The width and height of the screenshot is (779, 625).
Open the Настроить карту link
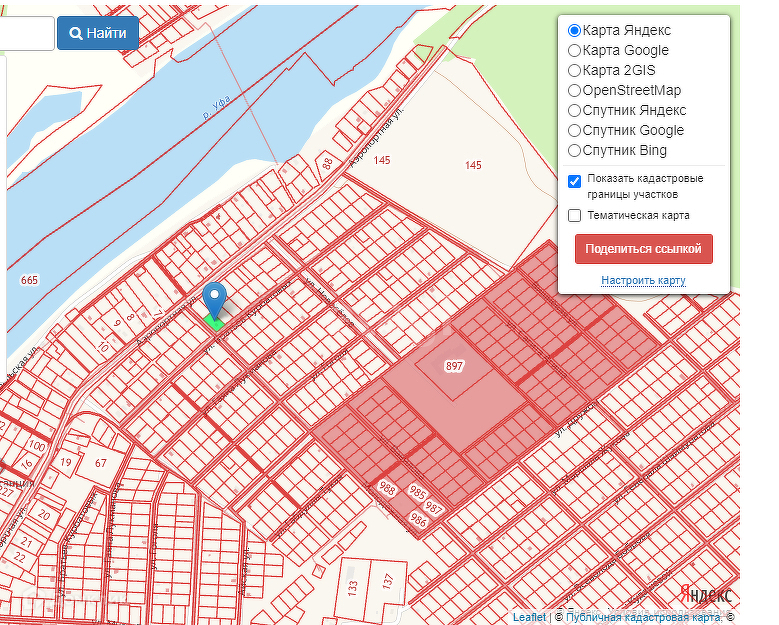643,280
